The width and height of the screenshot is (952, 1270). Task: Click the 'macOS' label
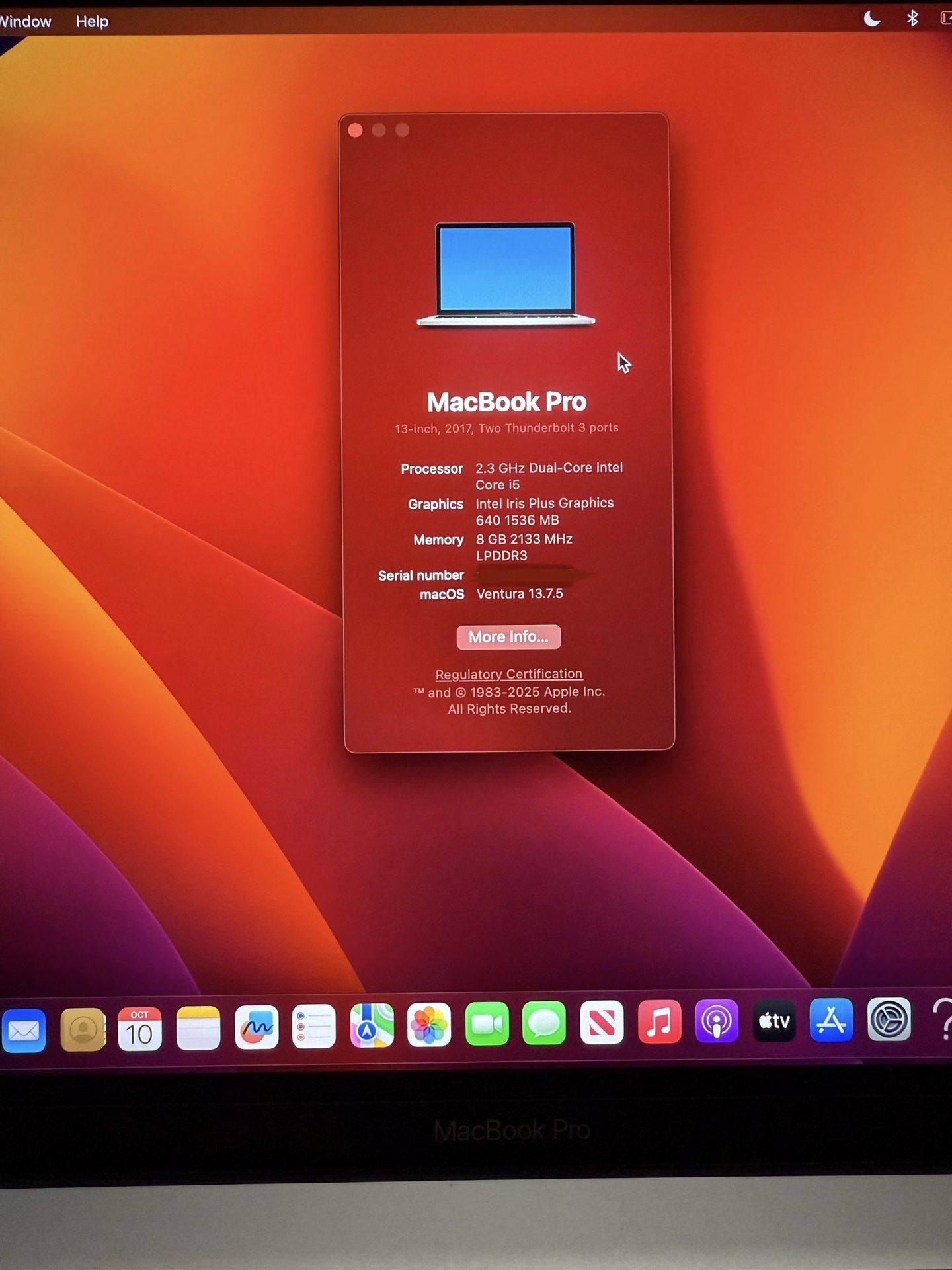[x=442, y=595]
